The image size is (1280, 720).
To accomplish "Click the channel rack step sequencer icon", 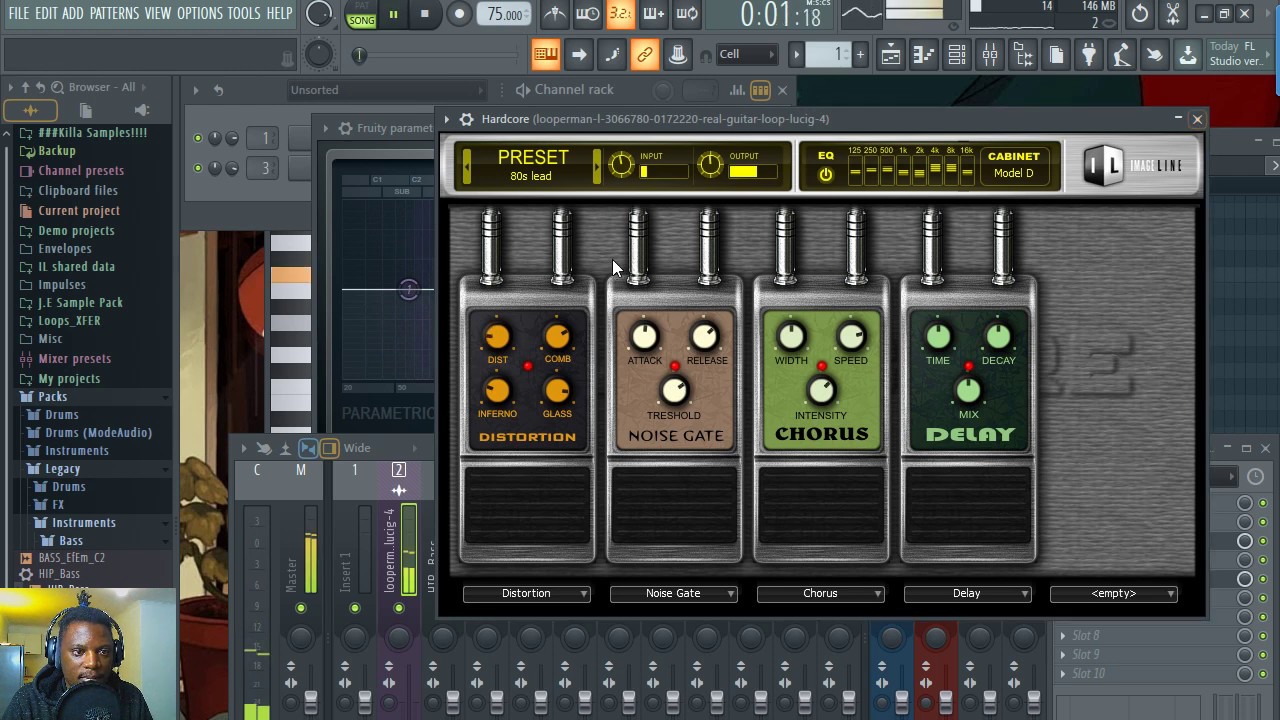I will [x=760, y=90].
